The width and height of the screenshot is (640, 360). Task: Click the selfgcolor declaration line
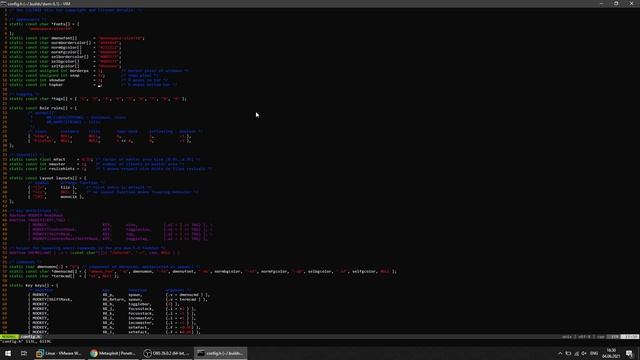(65, 66)
